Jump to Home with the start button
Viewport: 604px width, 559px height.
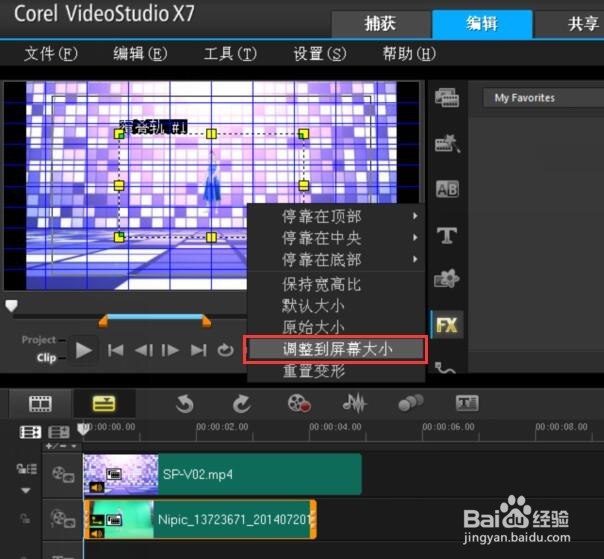coord(116,350)
